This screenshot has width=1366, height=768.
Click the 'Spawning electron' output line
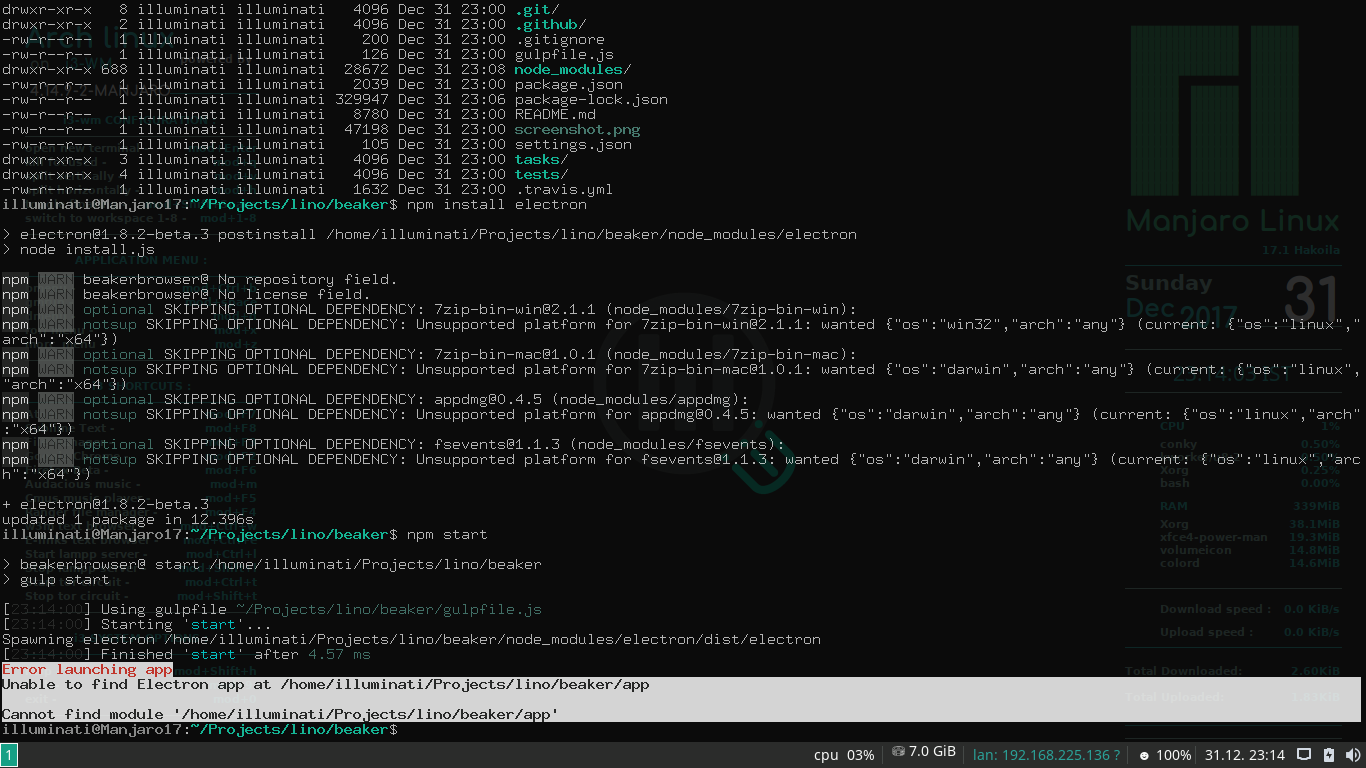(x=411, y=639)
